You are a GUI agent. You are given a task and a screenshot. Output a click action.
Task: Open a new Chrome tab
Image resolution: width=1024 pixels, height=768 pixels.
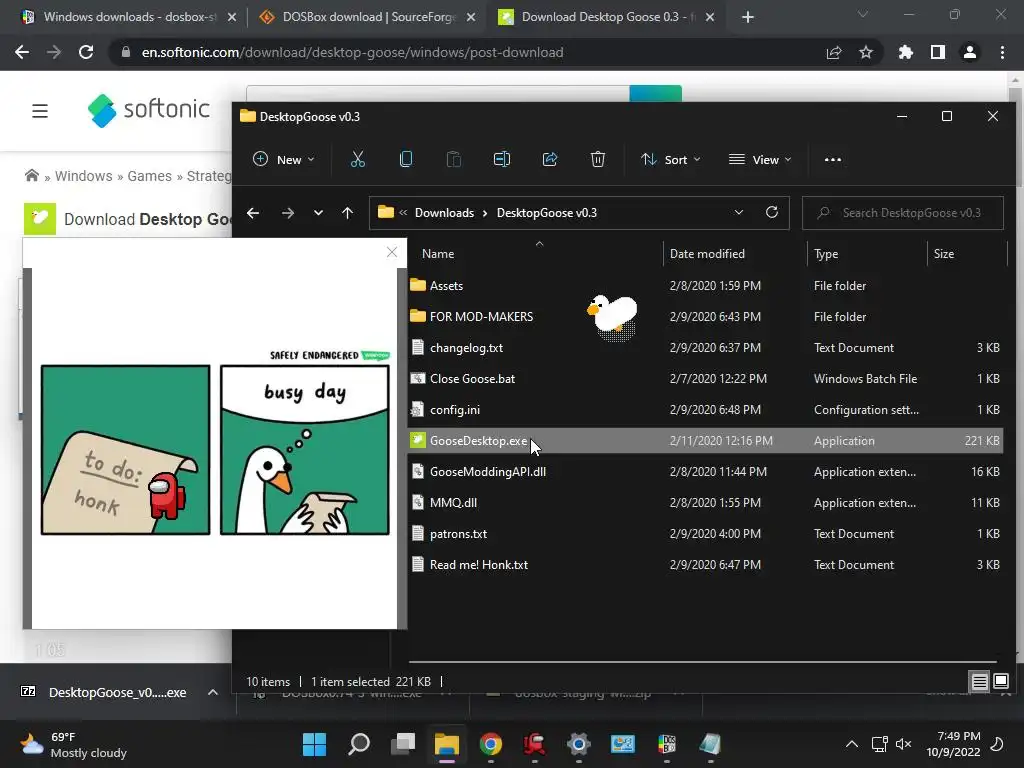point(748,17)
